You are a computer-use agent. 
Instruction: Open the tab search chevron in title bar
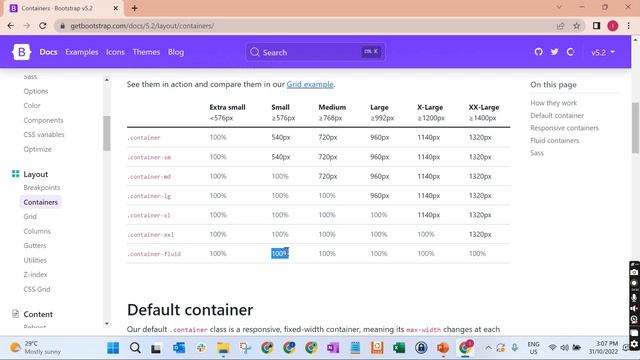559,7
